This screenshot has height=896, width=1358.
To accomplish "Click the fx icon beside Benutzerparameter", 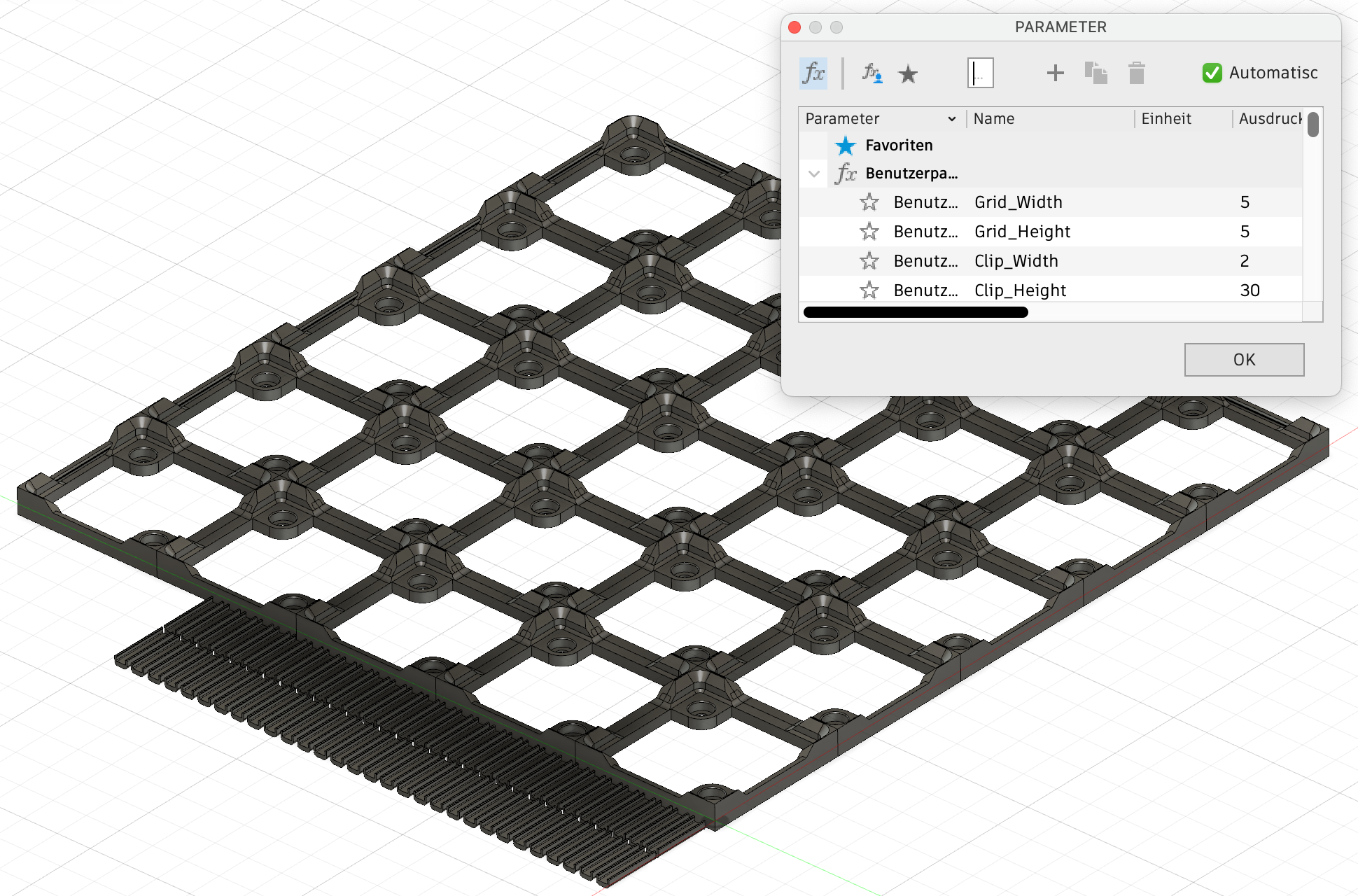I will coord(846,173).
